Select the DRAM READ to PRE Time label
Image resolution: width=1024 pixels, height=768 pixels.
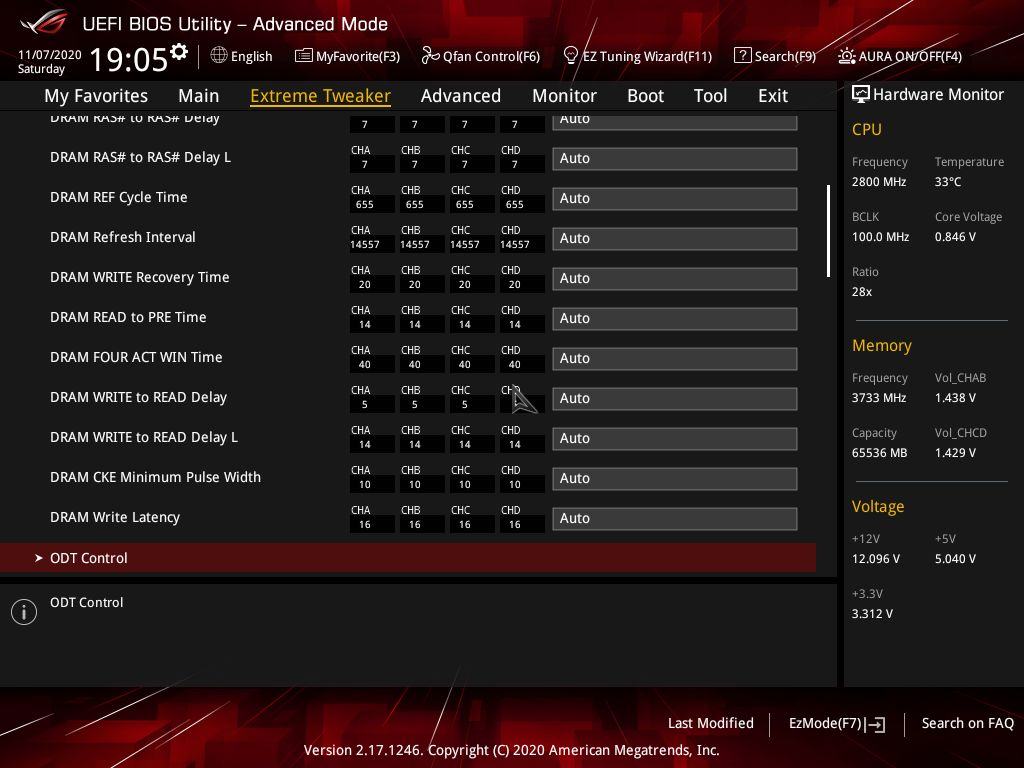tap(128, 317)
